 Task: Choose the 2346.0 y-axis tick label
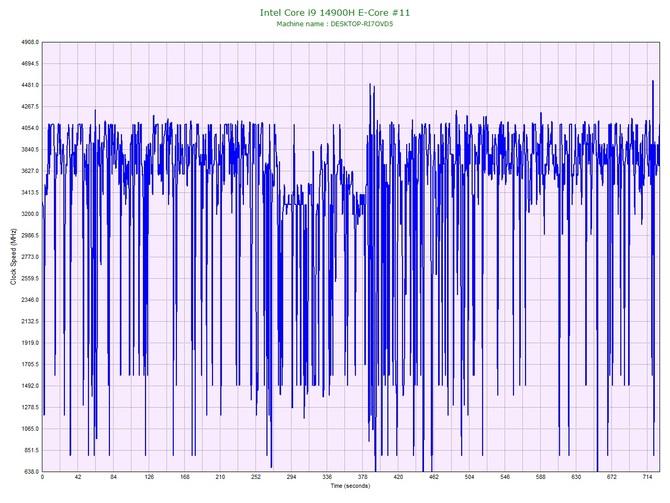[30, 300]
